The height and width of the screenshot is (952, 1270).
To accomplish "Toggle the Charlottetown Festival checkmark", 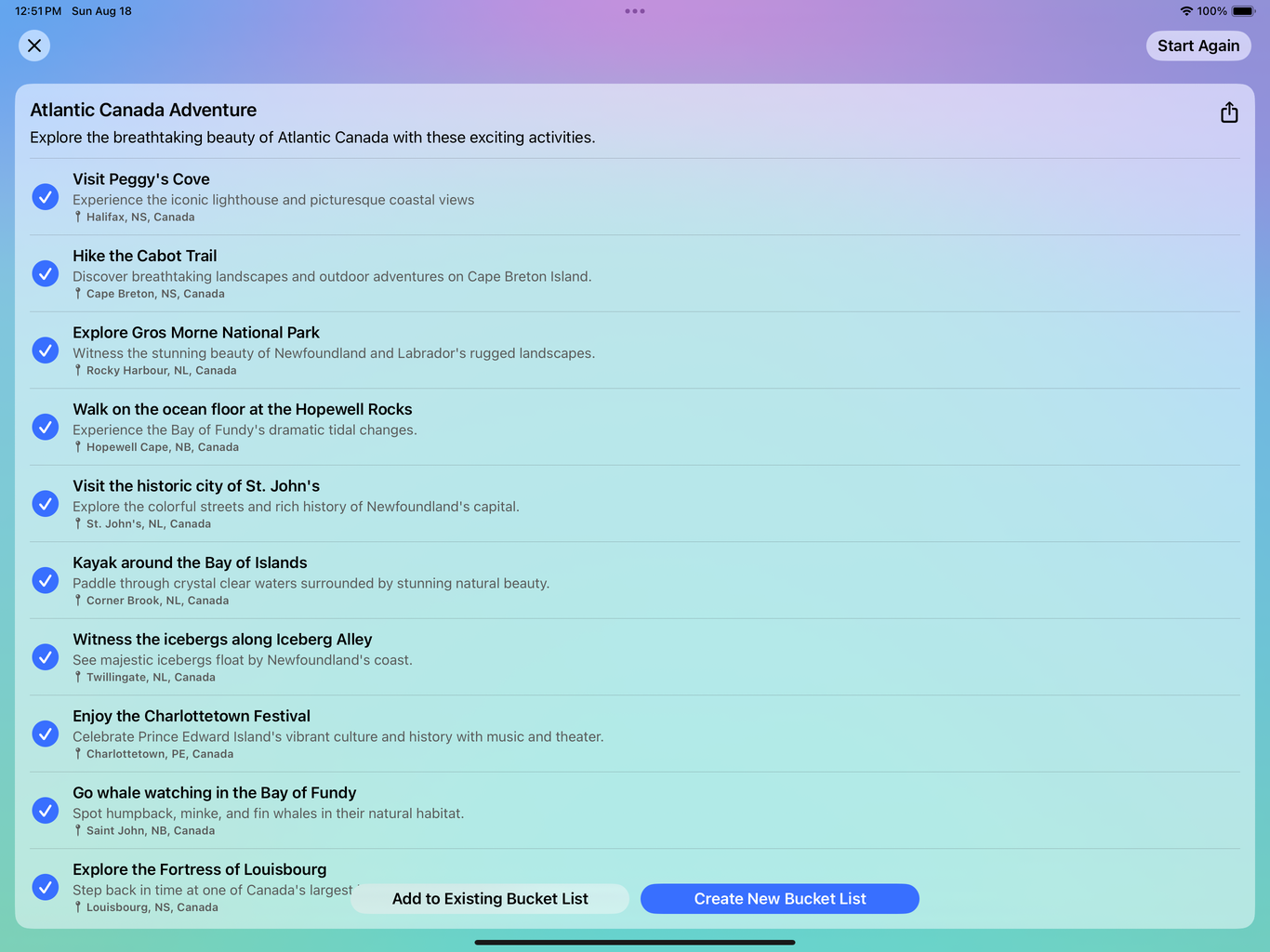I will pos(46,734).
